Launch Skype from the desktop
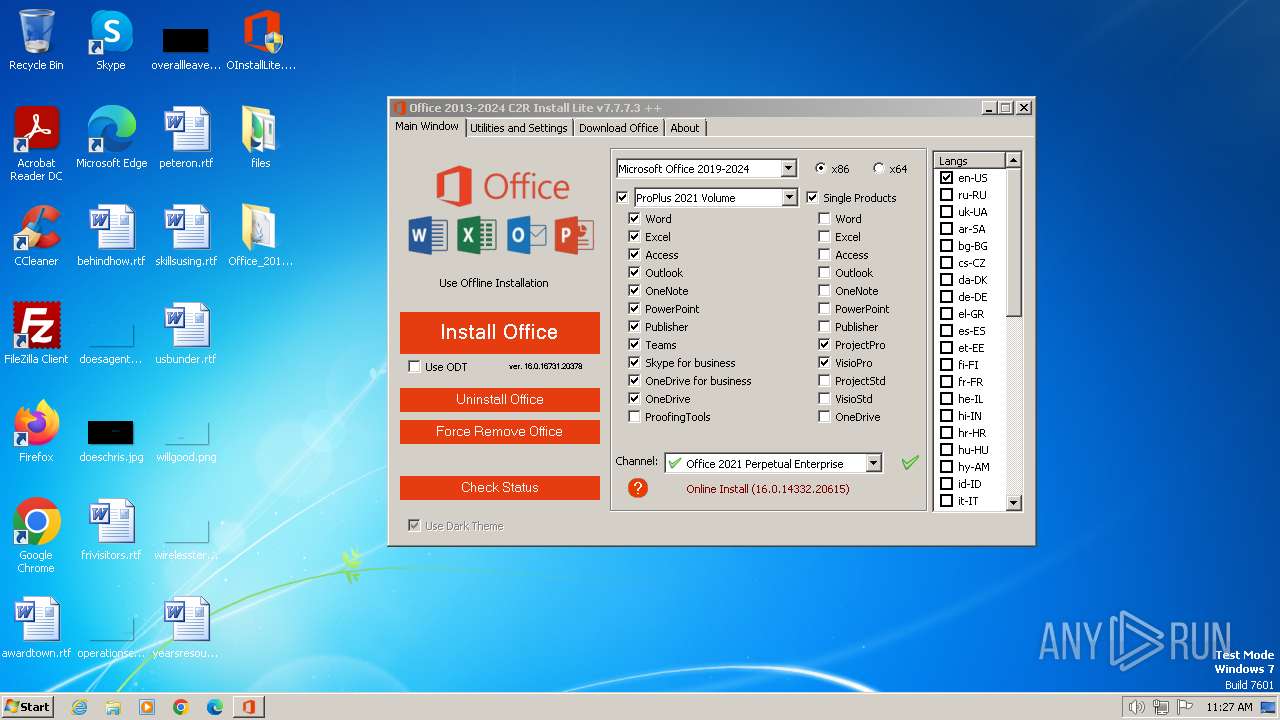 point(111,40)
